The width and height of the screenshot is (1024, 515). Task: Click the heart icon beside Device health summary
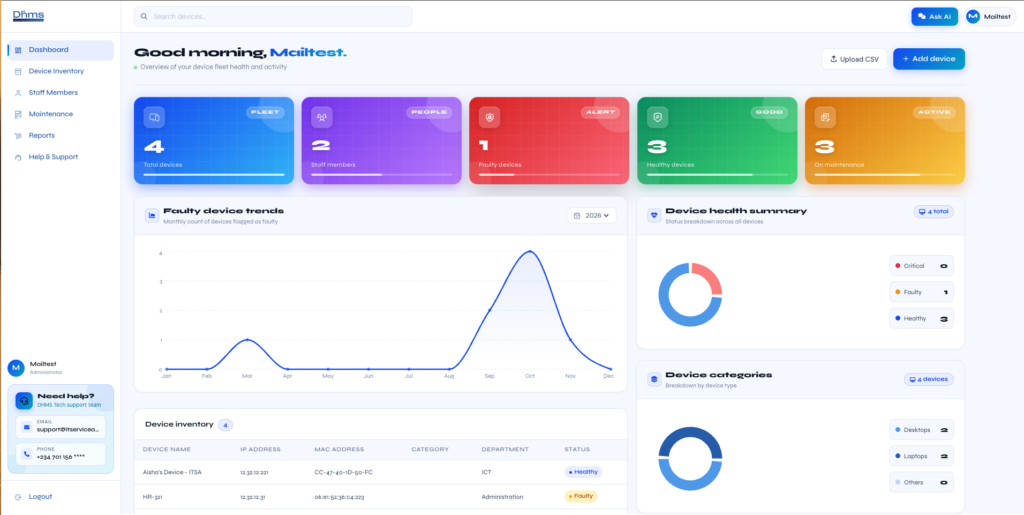pos(654,215)
